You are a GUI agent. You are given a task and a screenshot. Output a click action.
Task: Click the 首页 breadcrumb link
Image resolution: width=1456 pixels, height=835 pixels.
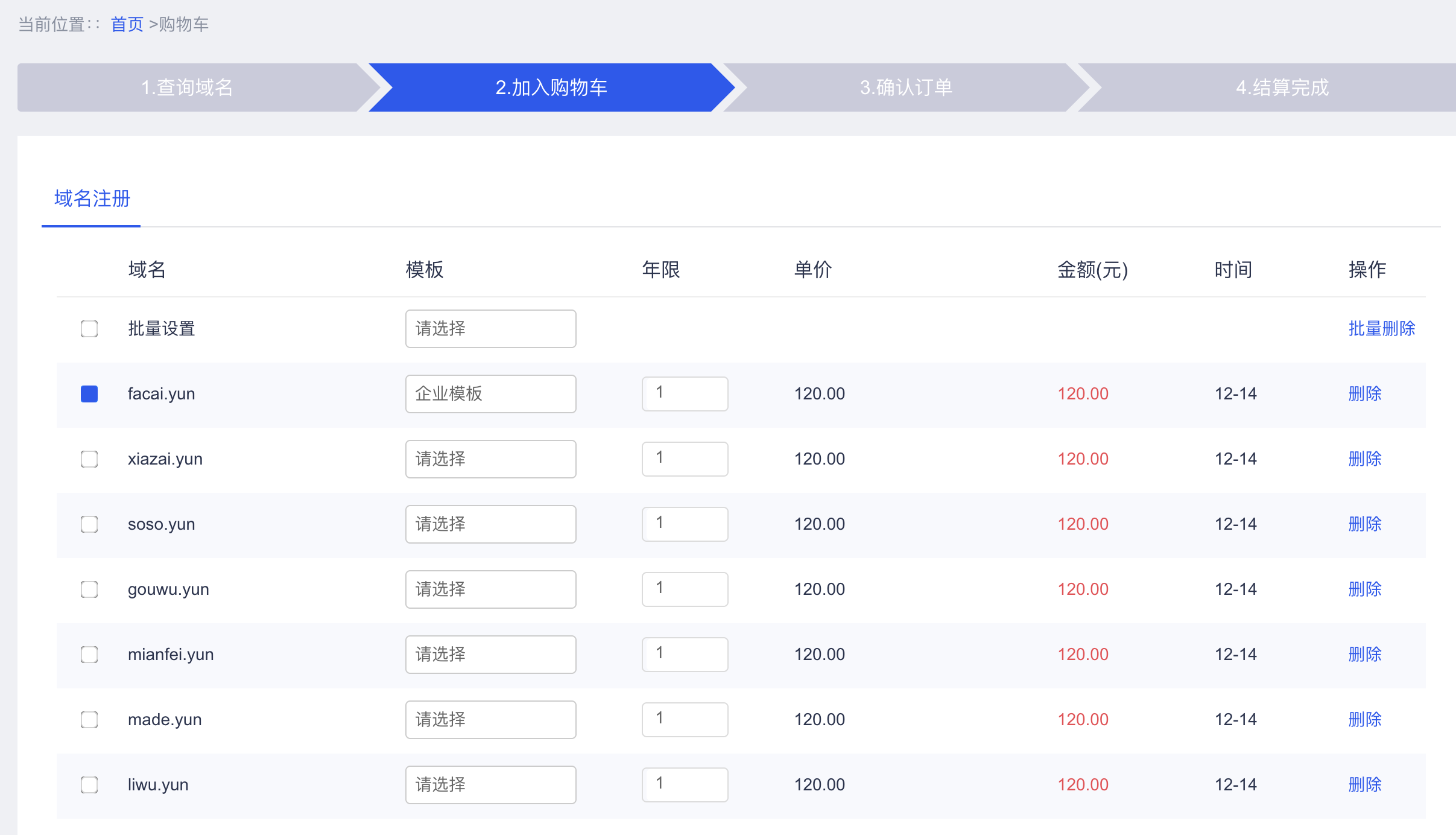[127, 25]
